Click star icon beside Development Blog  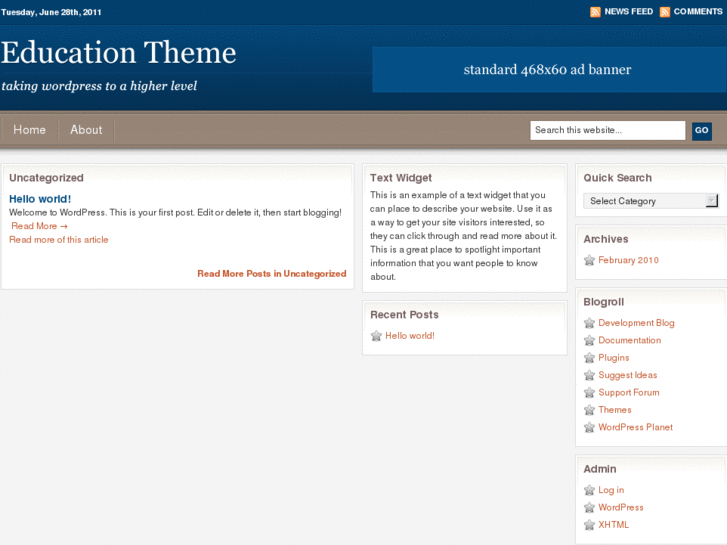(x=590, y=323)
